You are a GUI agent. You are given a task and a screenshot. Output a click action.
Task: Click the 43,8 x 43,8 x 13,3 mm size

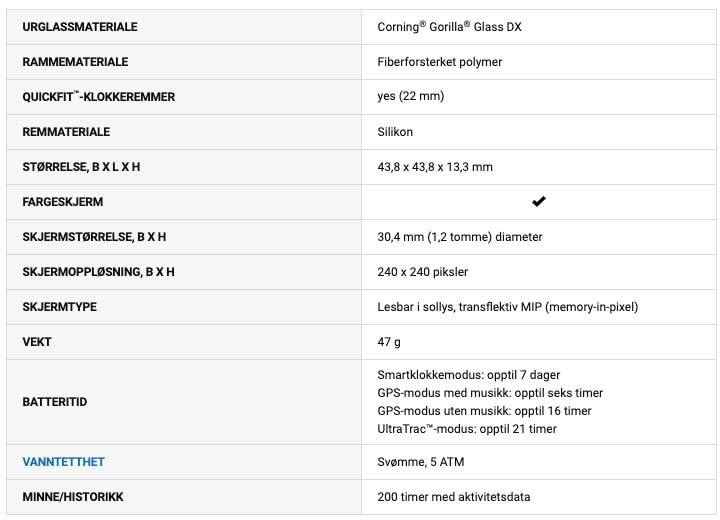[x=435, y=167]
